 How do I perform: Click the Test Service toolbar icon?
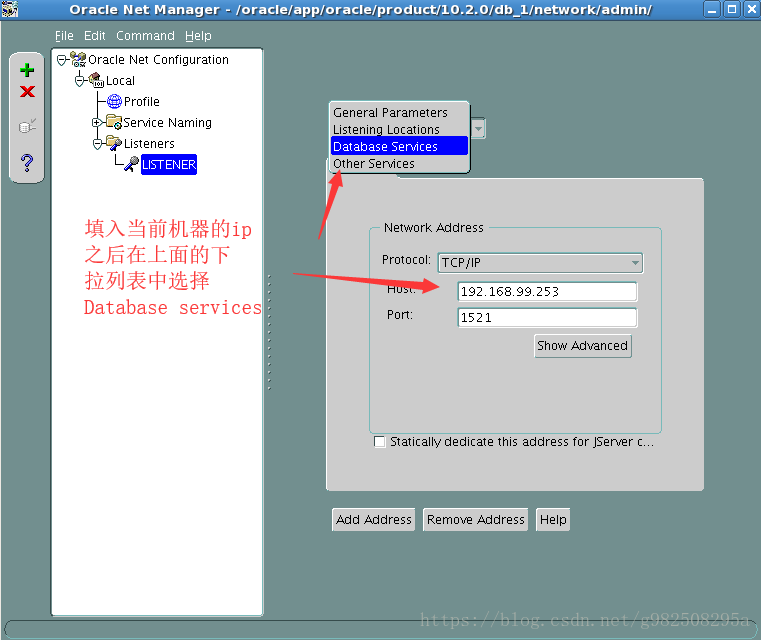[27, 126]
